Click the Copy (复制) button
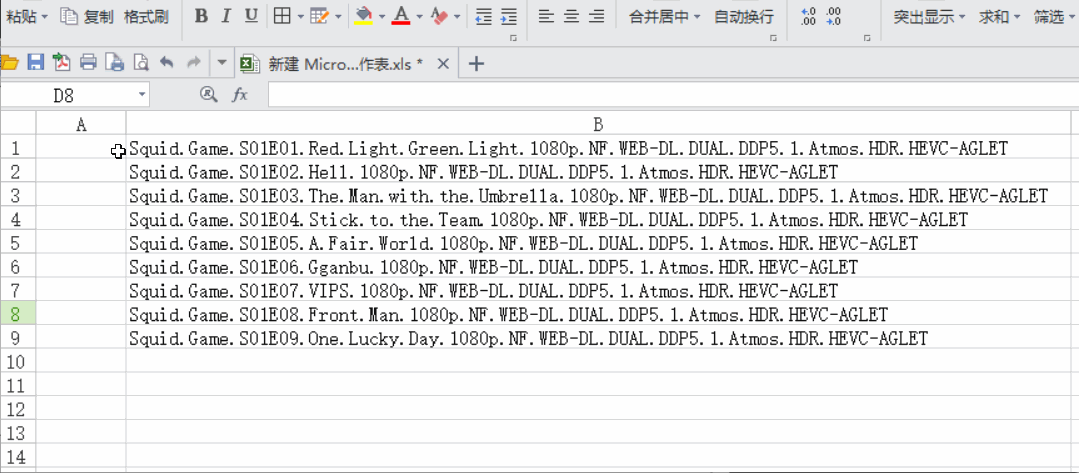Viewport: 1079px width, 473px height. pyautogui.click(x=87, y=17)
